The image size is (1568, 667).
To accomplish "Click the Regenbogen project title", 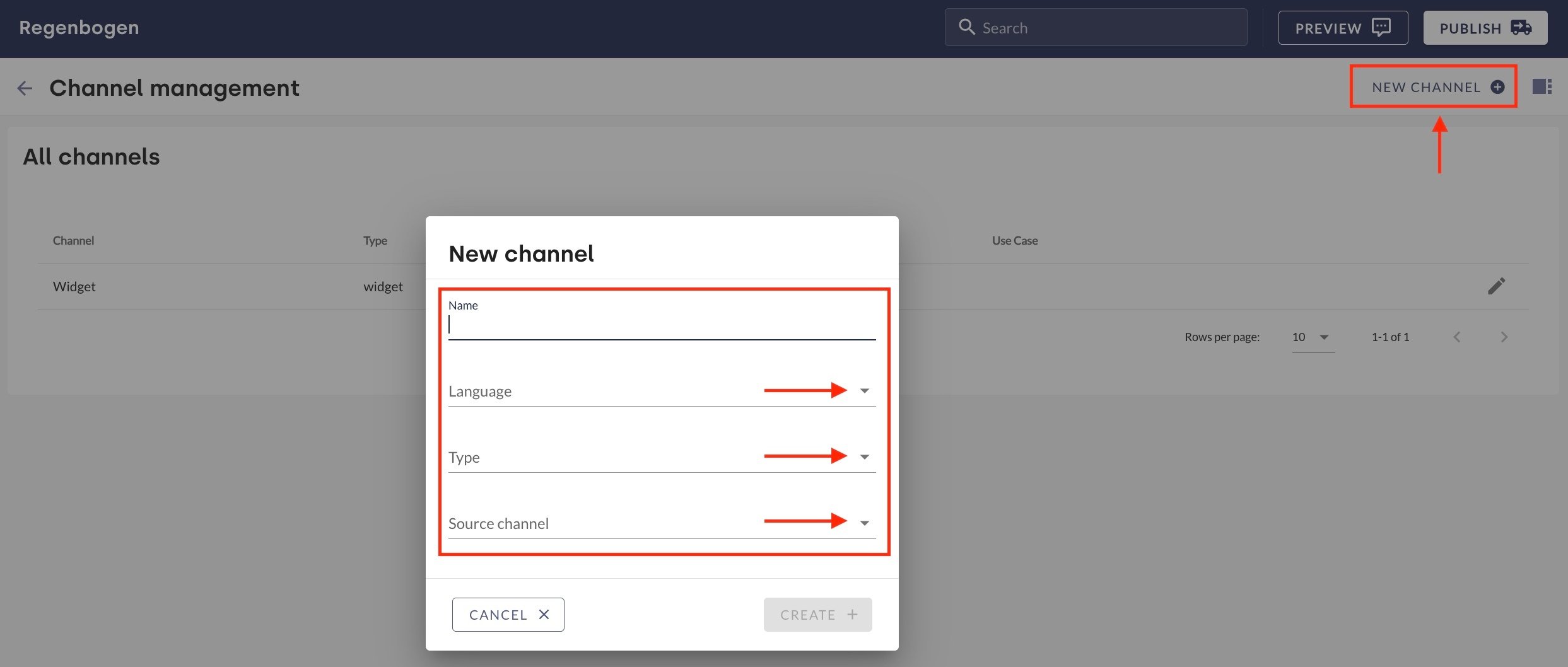I will [79, 28].
